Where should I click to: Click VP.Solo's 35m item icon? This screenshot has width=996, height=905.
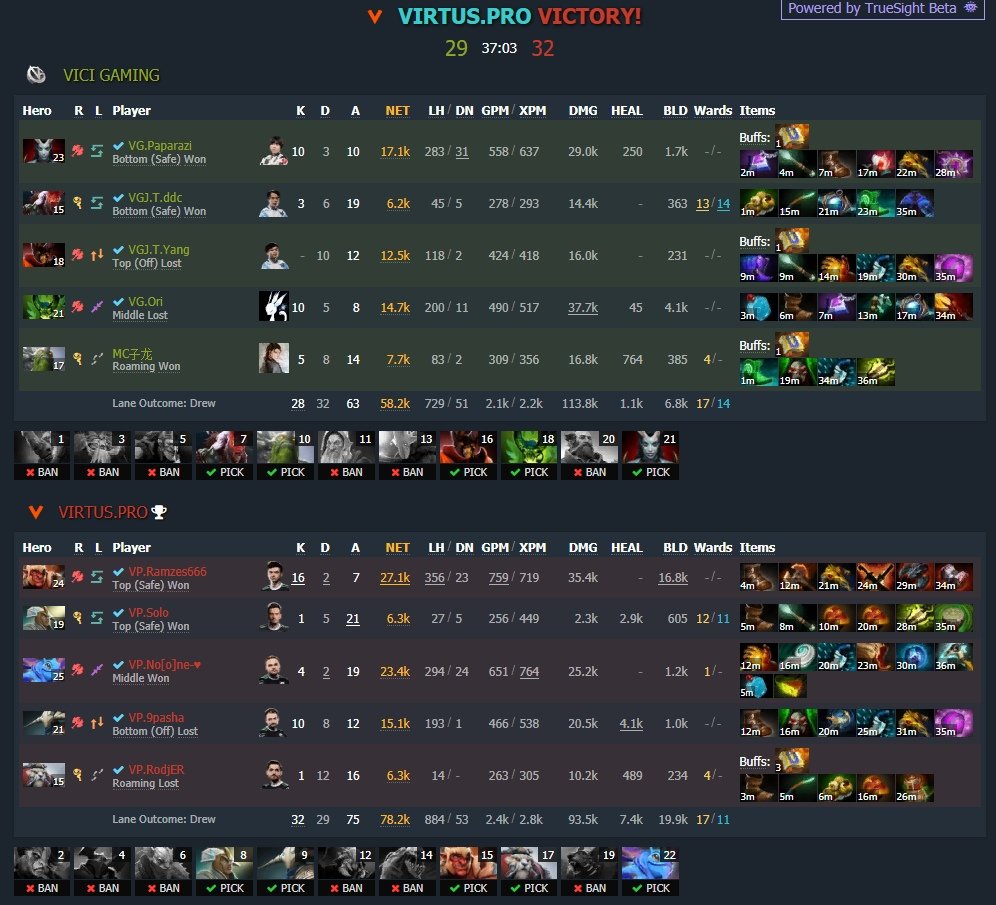(953, 619)
